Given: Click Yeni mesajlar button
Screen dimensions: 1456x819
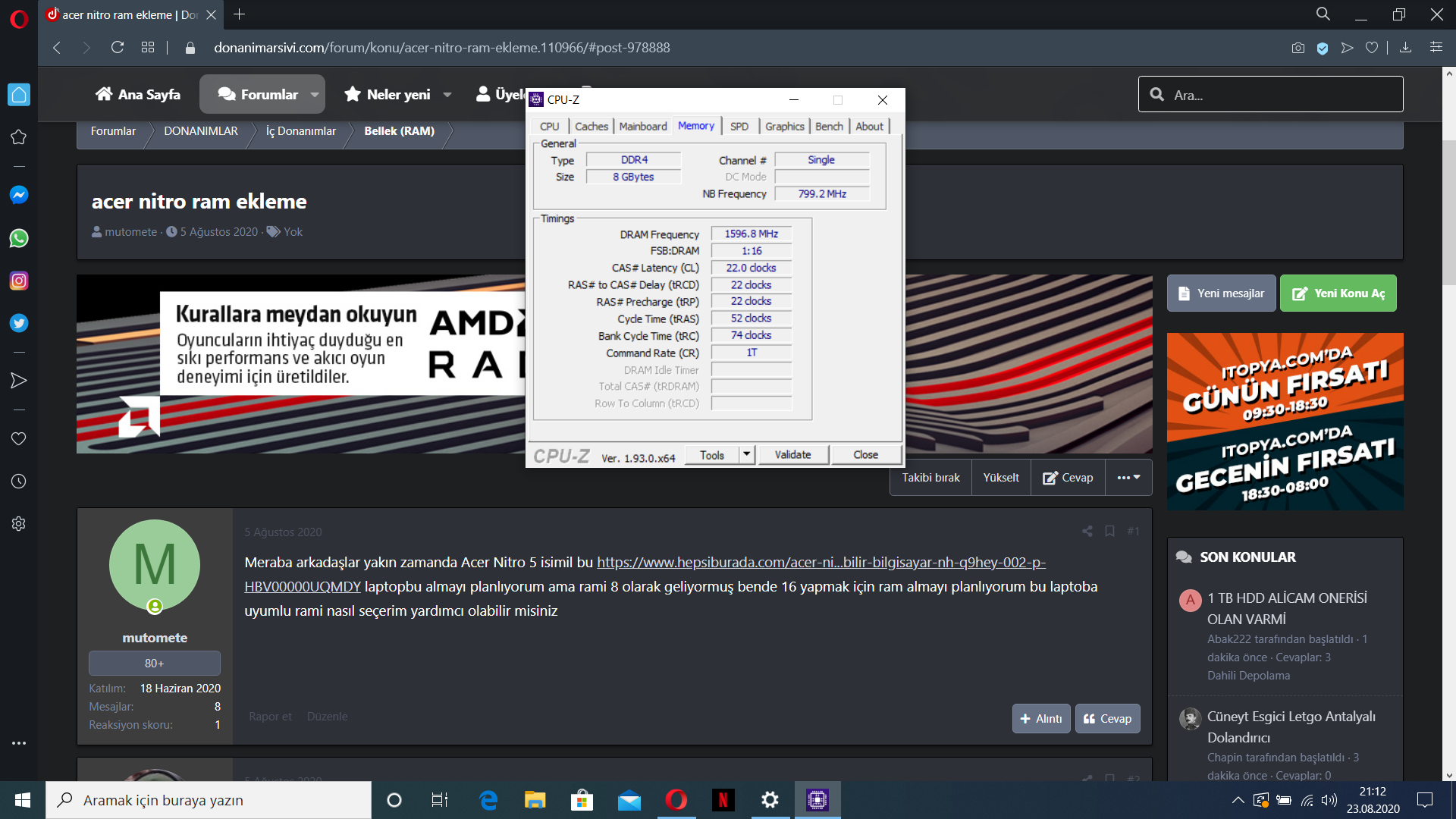Looking at the screenshot, I should [x=1222, y=293].
